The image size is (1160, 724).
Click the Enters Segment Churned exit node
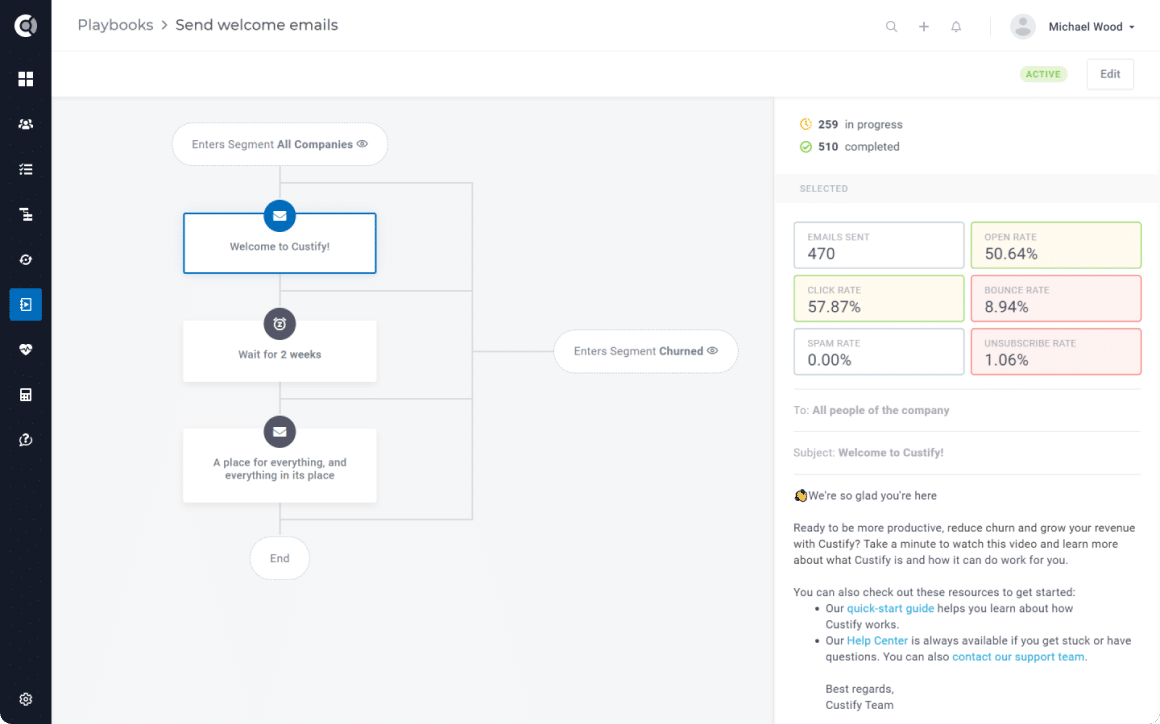pyautogui.click(x=646, y=351)
